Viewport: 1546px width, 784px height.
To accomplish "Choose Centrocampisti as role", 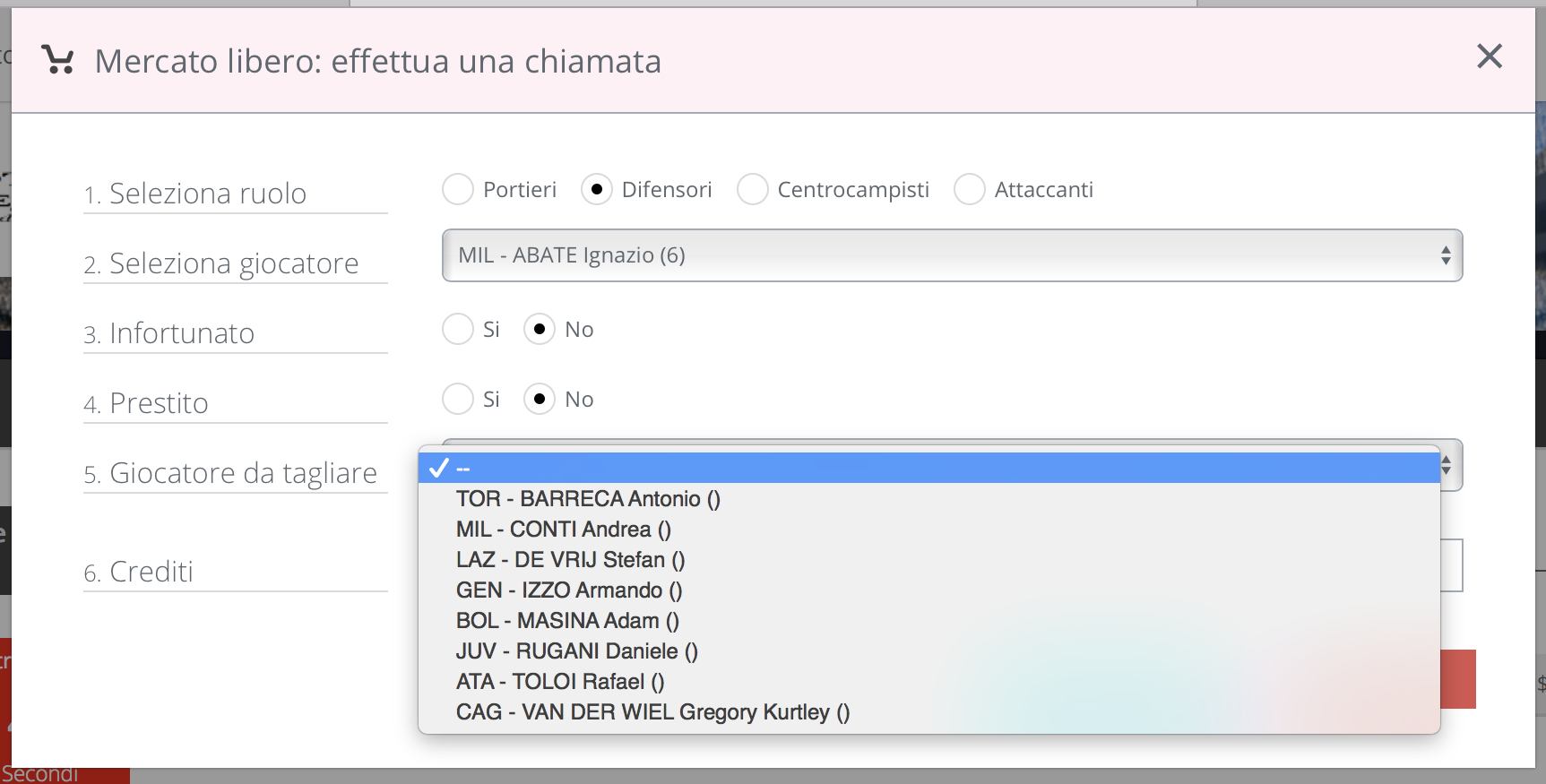I will [753, 189].
